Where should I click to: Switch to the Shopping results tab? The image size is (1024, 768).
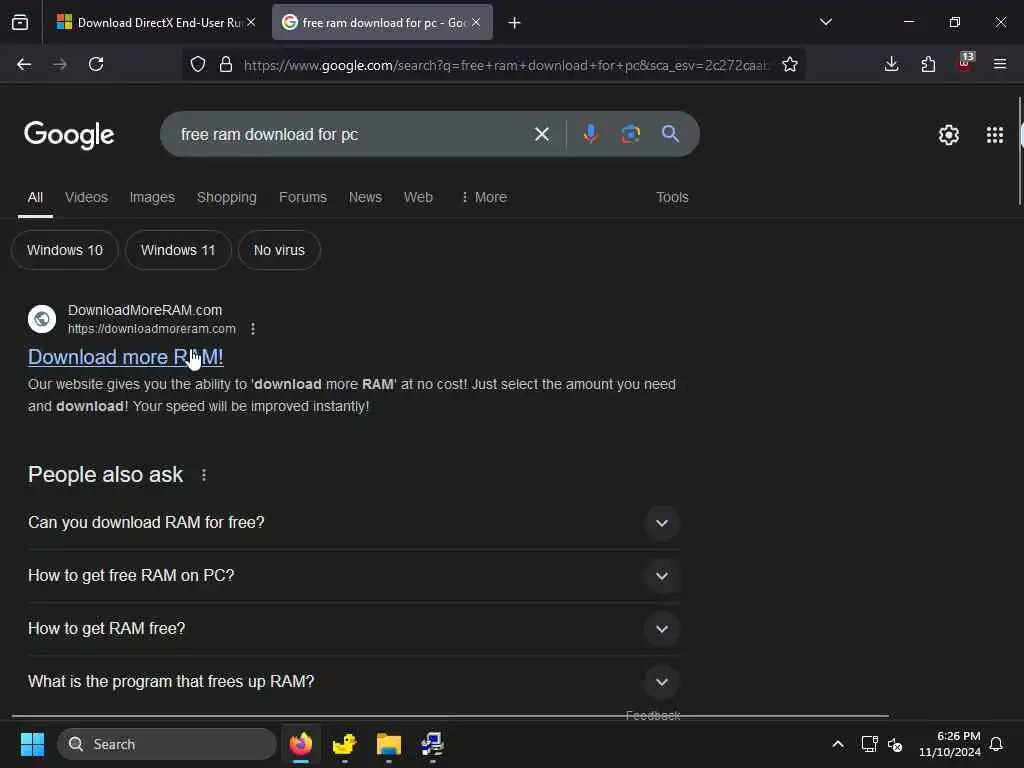(227, 197)
